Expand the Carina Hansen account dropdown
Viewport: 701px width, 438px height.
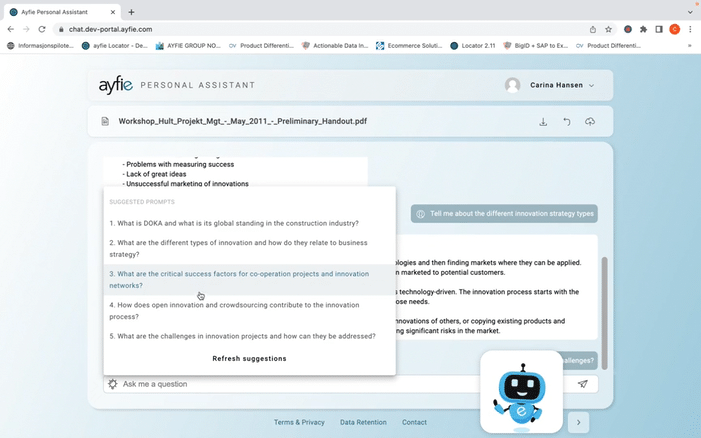(x=591, y=85)
